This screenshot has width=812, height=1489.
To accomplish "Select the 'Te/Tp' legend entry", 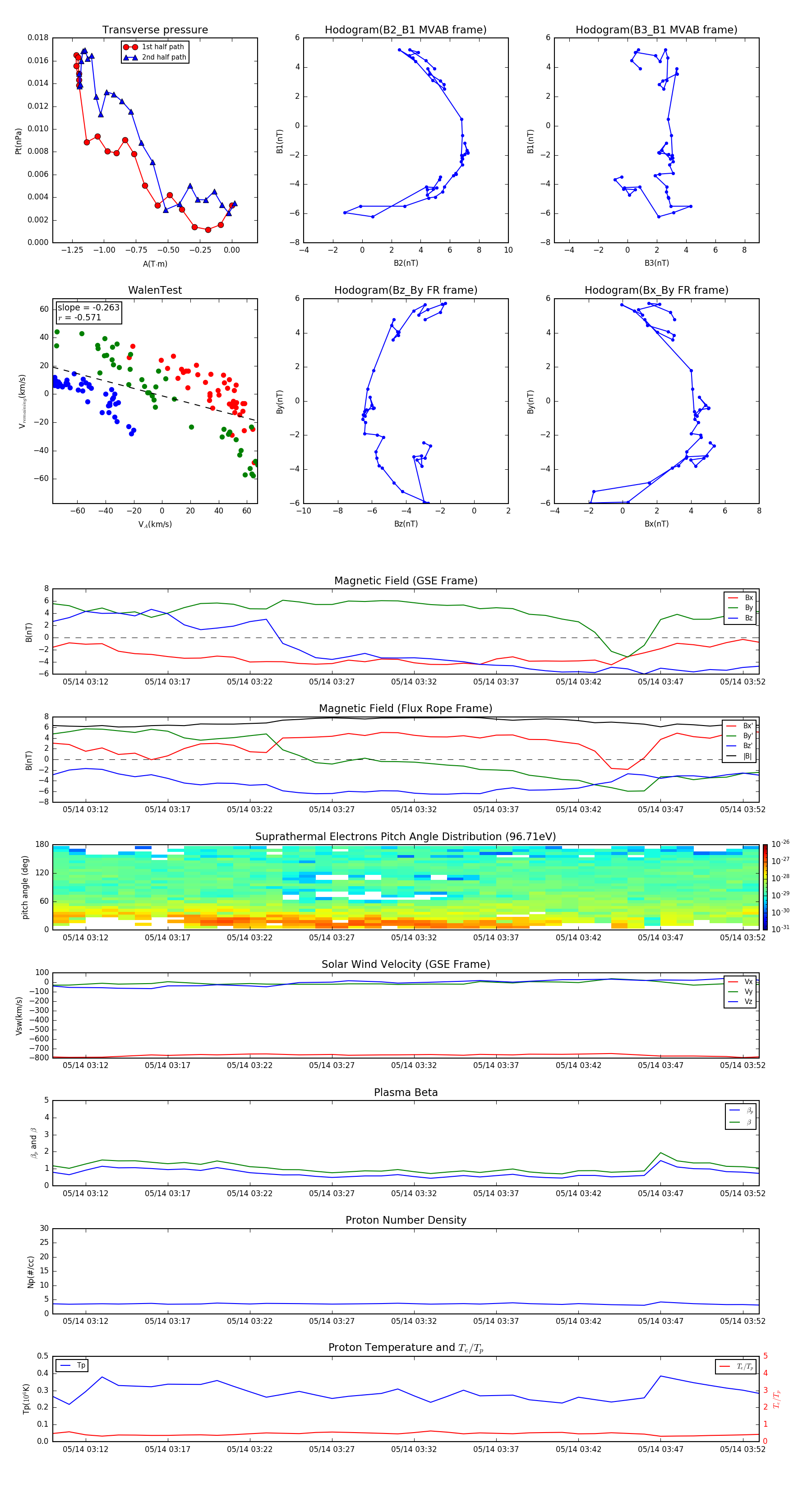I will 736,1367.
